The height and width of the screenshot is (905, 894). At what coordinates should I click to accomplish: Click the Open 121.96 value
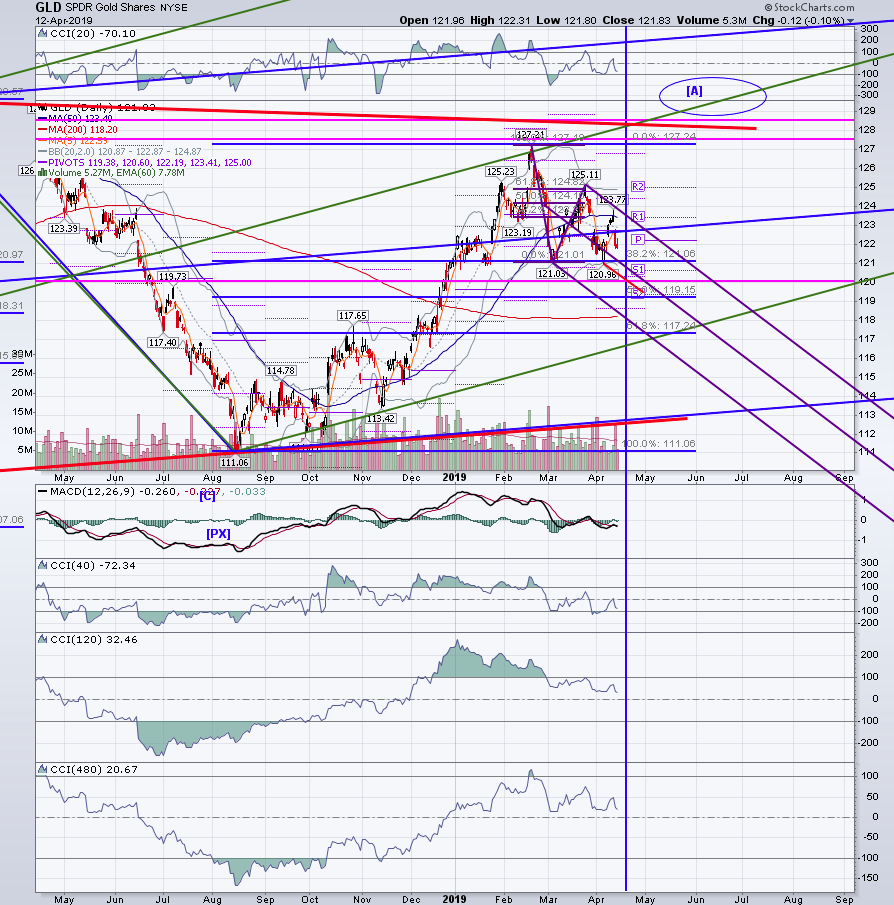coord(432,20)
